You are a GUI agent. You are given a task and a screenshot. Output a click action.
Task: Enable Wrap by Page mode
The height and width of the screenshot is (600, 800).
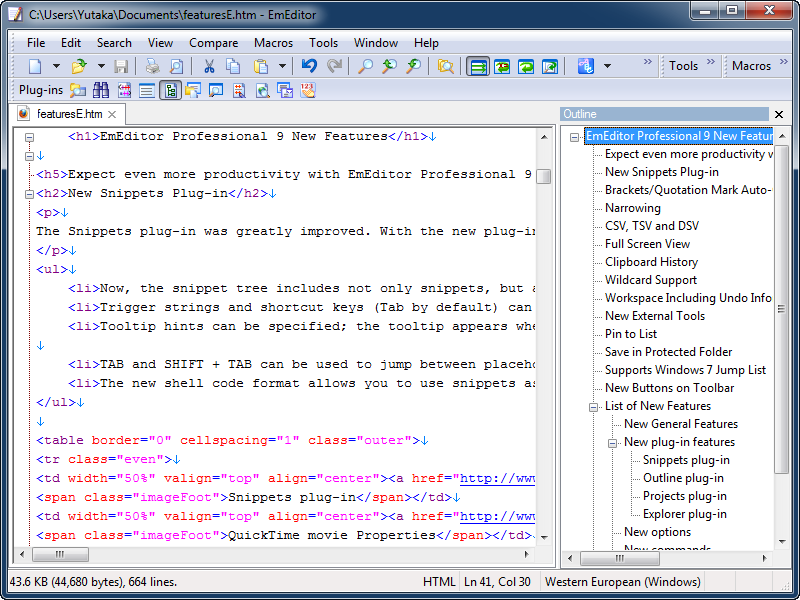[x=549, y=66]
